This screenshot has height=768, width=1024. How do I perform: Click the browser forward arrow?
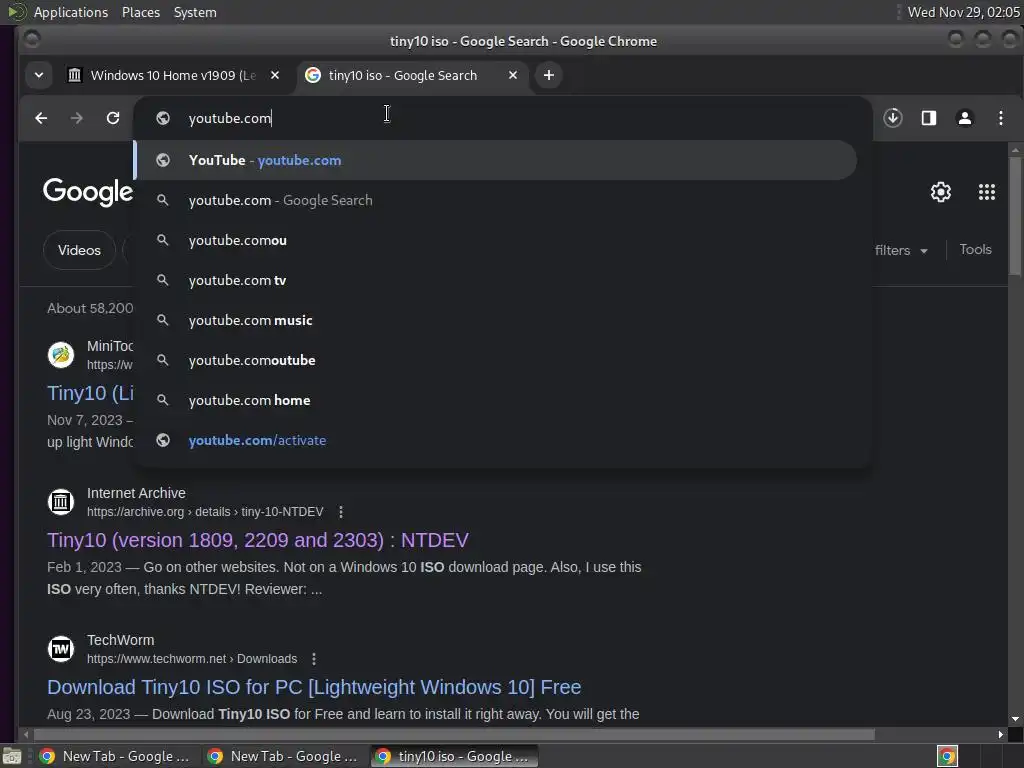point(76,118)
